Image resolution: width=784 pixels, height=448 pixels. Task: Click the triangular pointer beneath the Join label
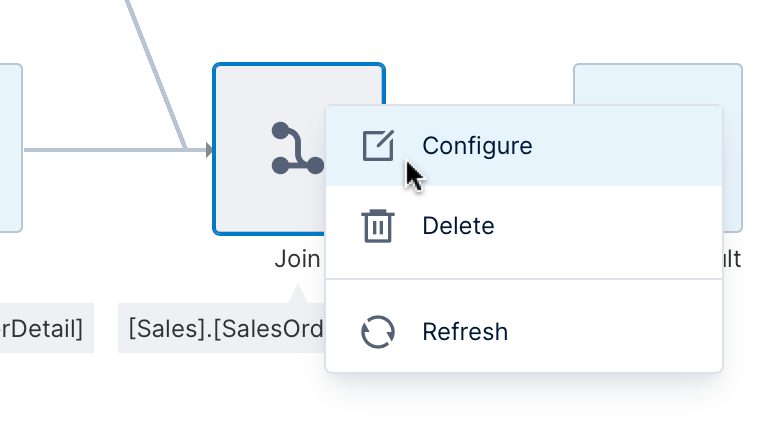point(298,294)
